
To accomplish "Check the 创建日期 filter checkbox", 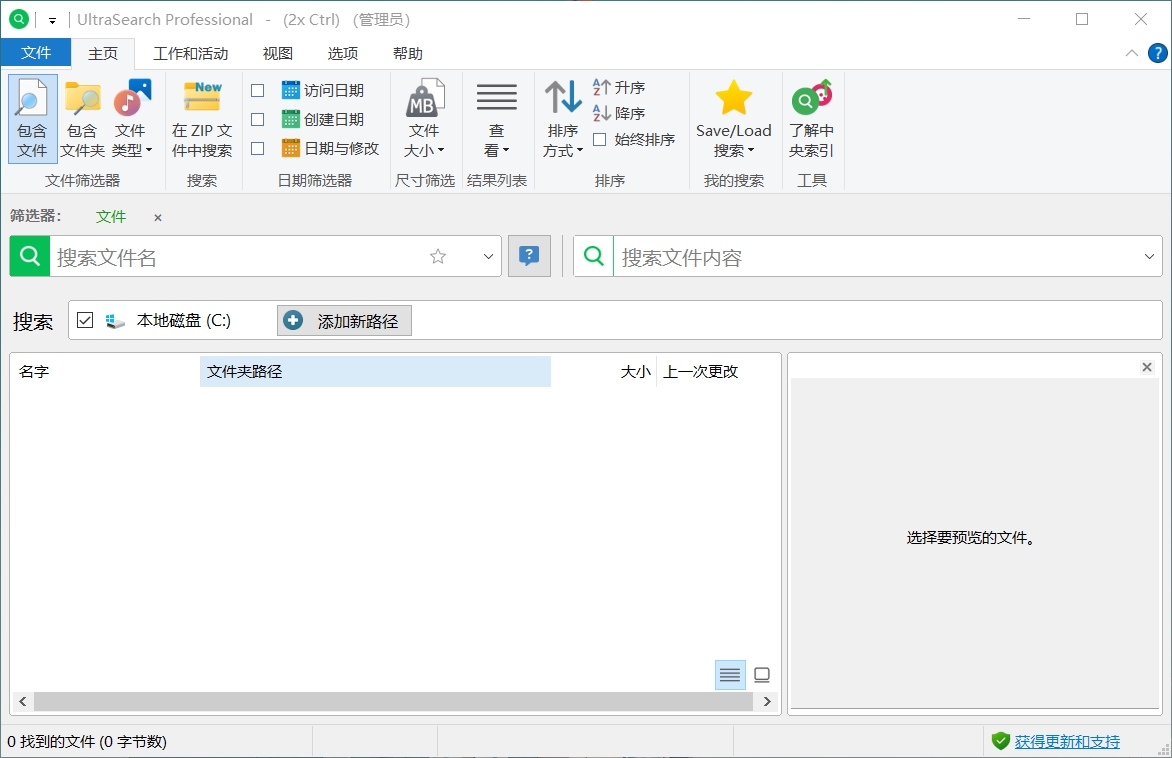I will point(257,118).
